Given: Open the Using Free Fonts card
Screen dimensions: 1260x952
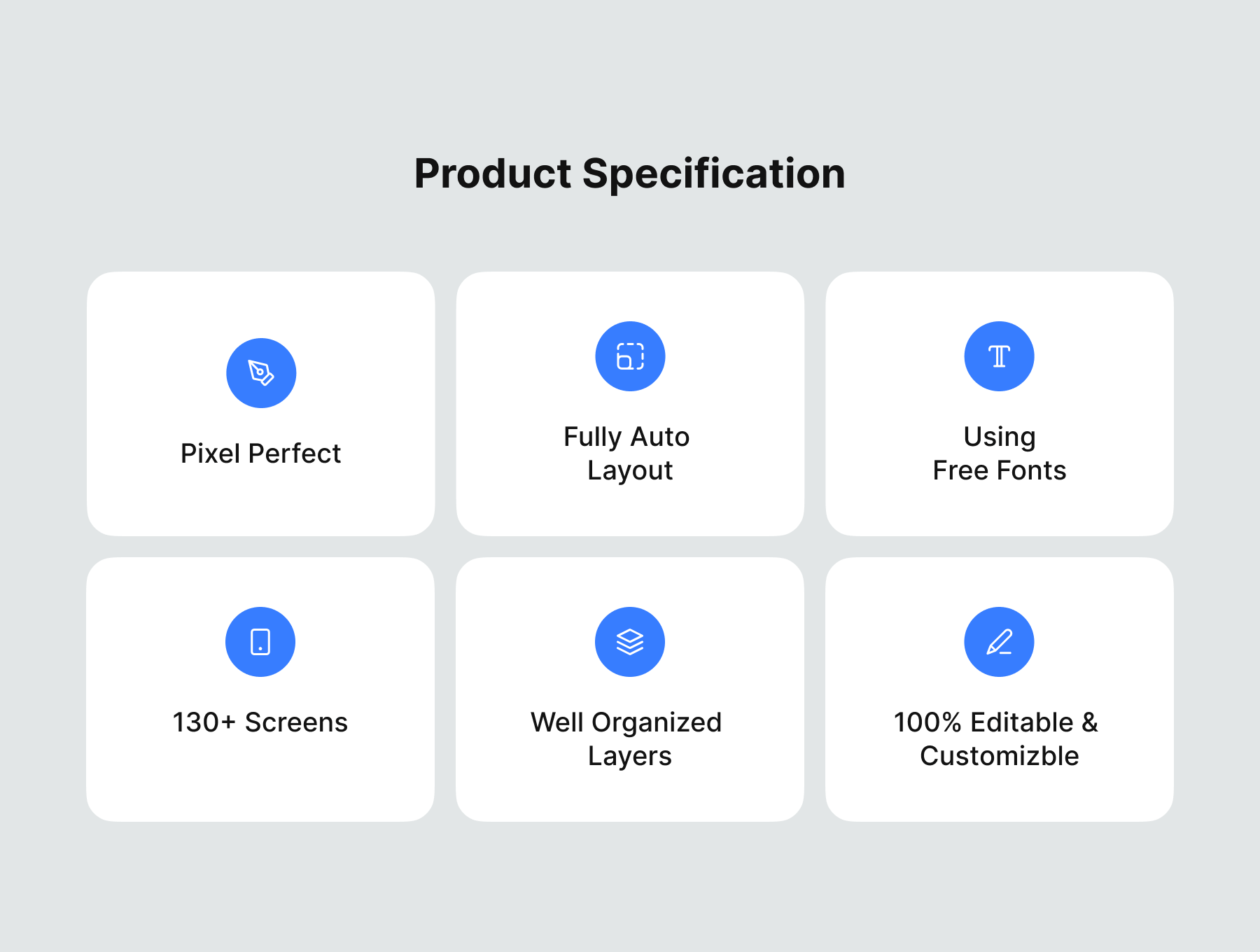Looking at the screenshot, I should pyautogui.click(x=1000, y=404).
